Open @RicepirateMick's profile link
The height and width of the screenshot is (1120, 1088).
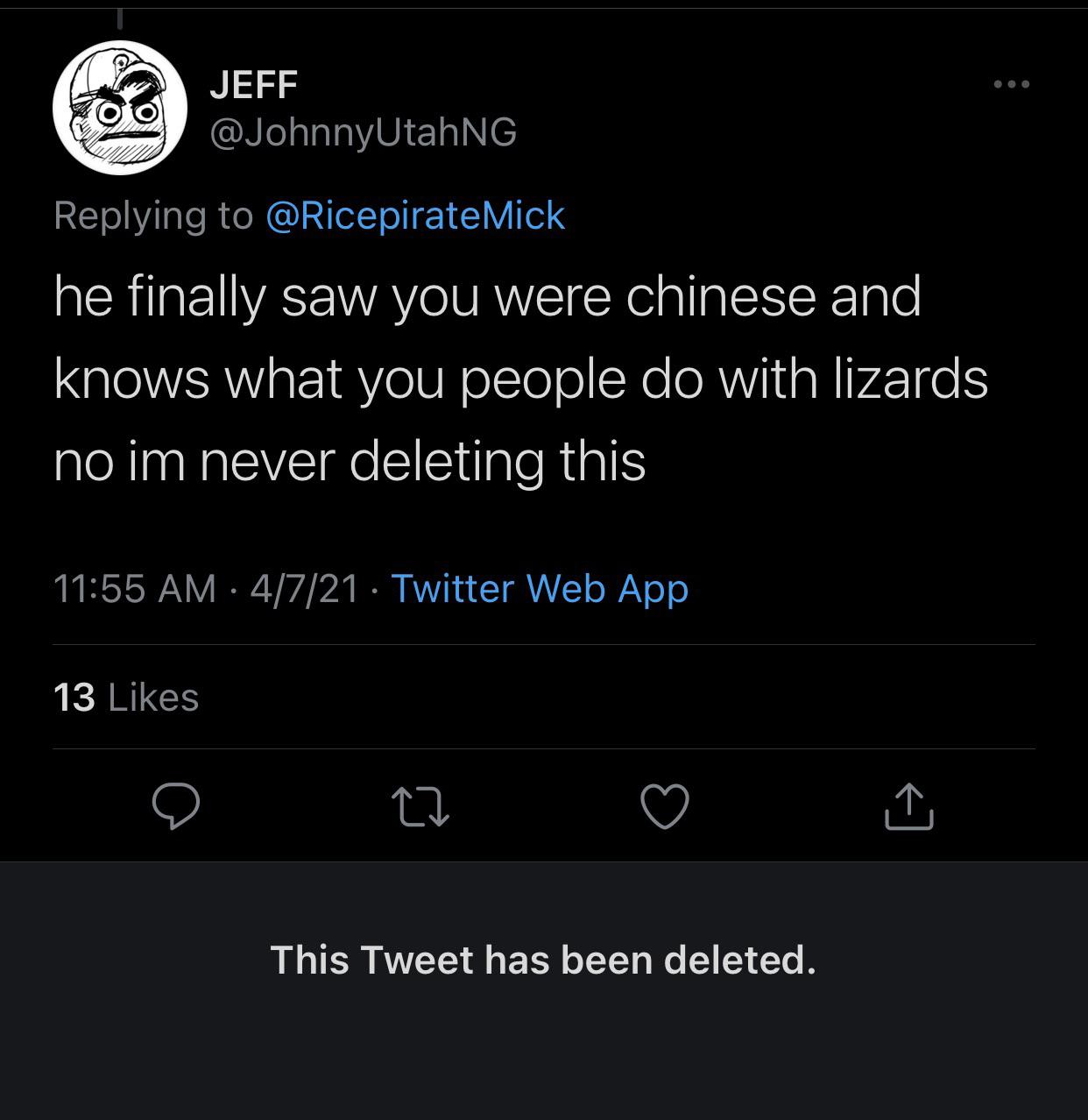417,216
